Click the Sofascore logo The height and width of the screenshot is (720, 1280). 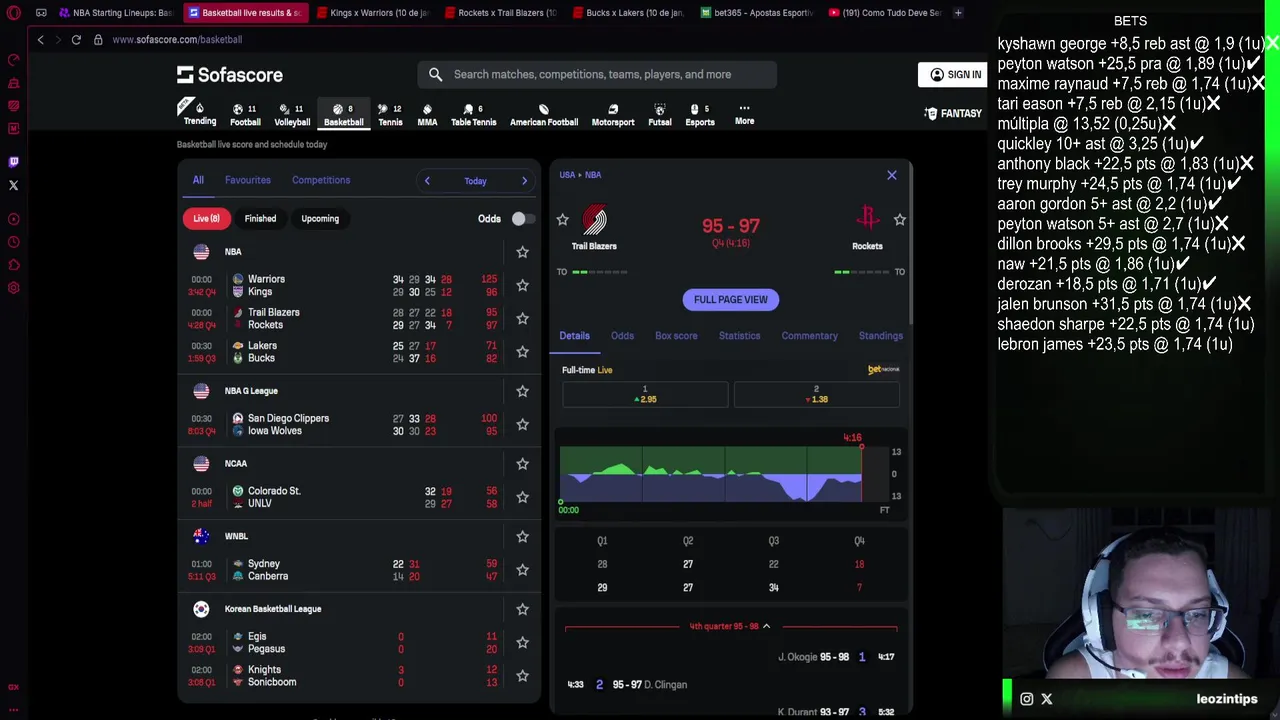(230, 75)
